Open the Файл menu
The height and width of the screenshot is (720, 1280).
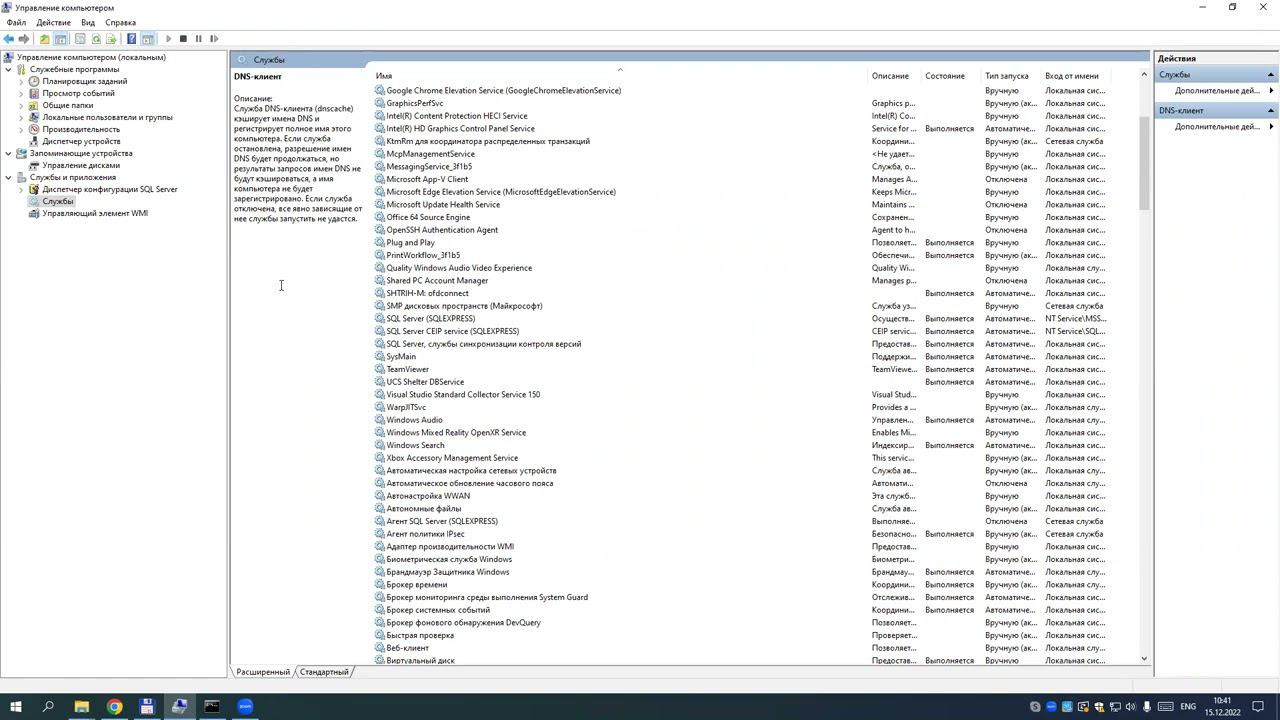(16, 22)
